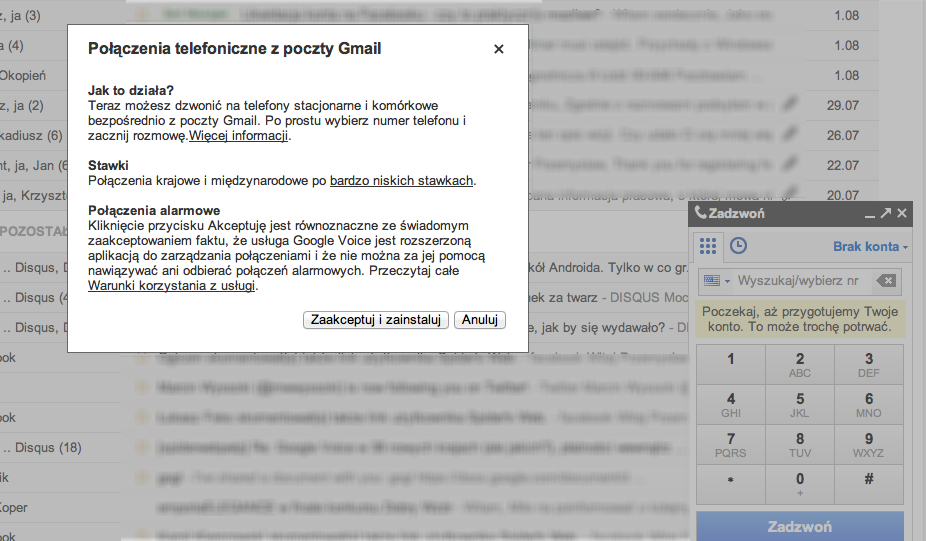926x541 pixels.
Task: Dial key 7 PQRS
Action: [731, 445]
